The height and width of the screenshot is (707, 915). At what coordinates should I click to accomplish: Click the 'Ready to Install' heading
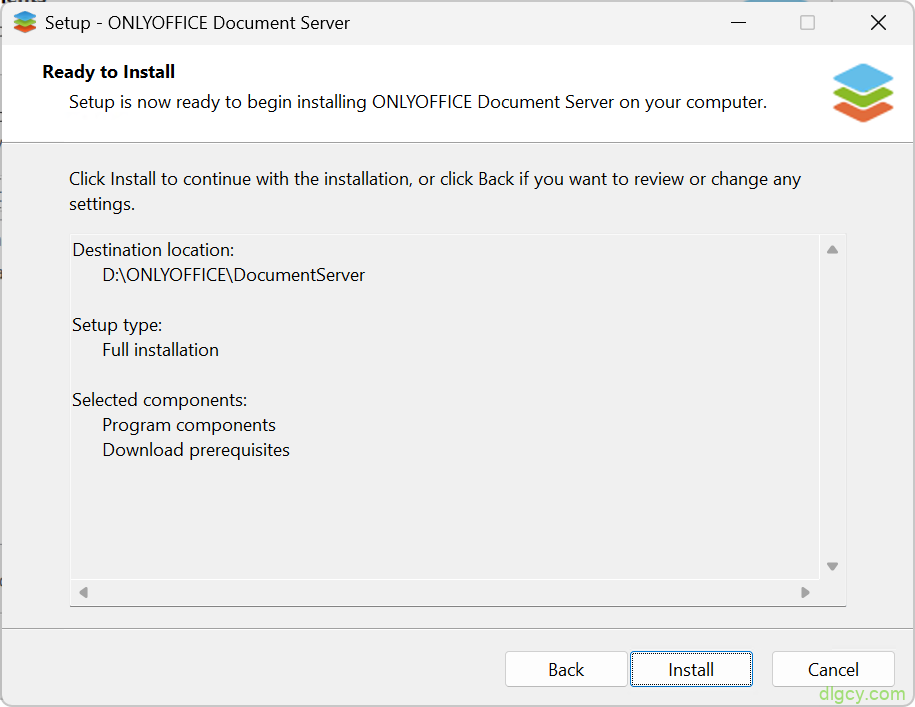109,72
